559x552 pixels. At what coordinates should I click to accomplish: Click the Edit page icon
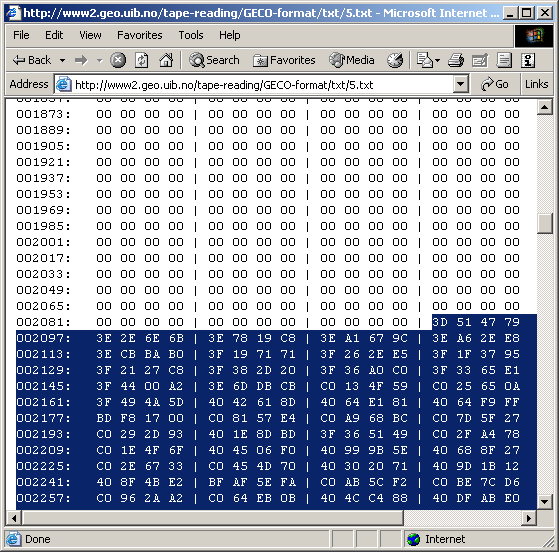pos(479,60)
